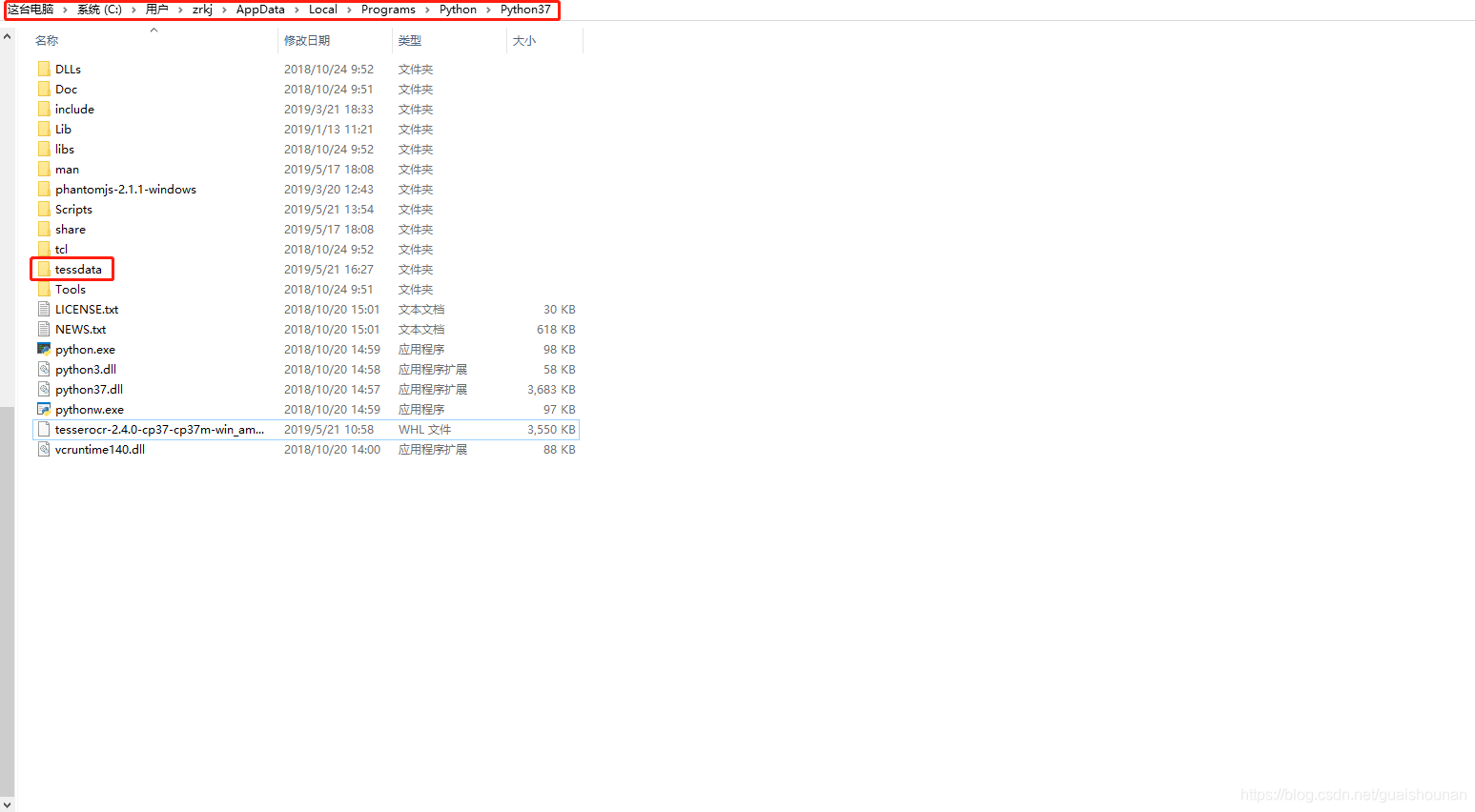
Task: Click the 3,683 KB size cell
Action: point(551,389)
